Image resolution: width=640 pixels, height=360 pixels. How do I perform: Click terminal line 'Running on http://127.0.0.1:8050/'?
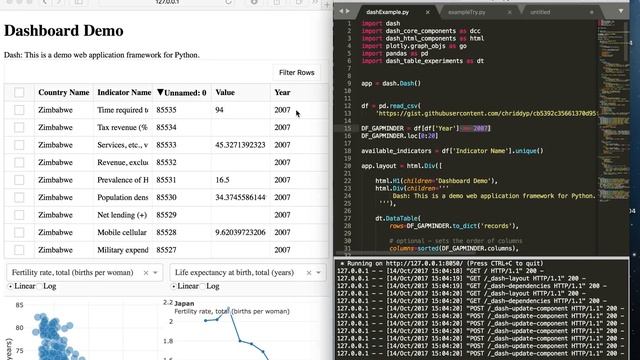(442, 263)
